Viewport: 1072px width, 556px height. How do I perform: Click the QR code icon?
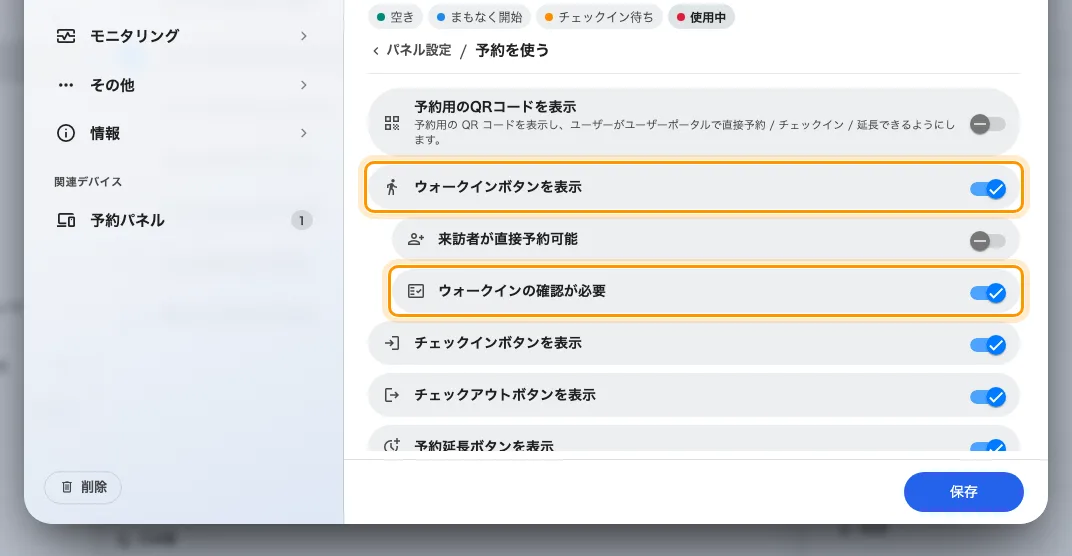[392, 123]
